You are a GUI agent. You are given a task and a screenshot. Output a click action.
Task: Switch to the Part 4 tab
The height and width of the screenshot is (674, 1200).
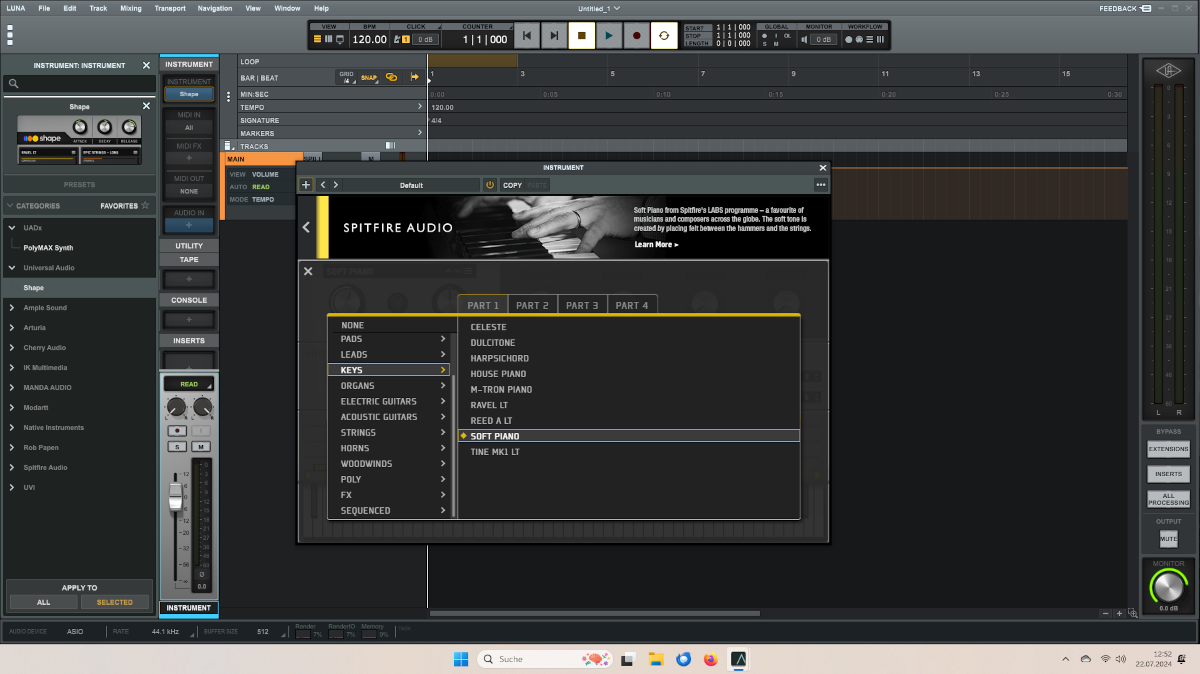click(632, 305)
